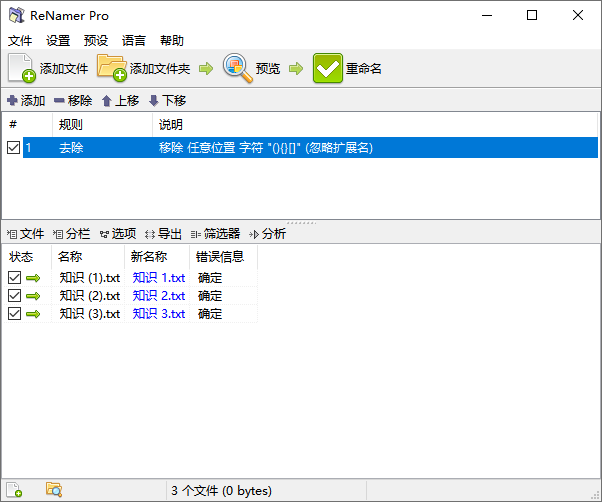Open the 语言 language menu
The width and height of the screenshot is (602, 502).
134,40
